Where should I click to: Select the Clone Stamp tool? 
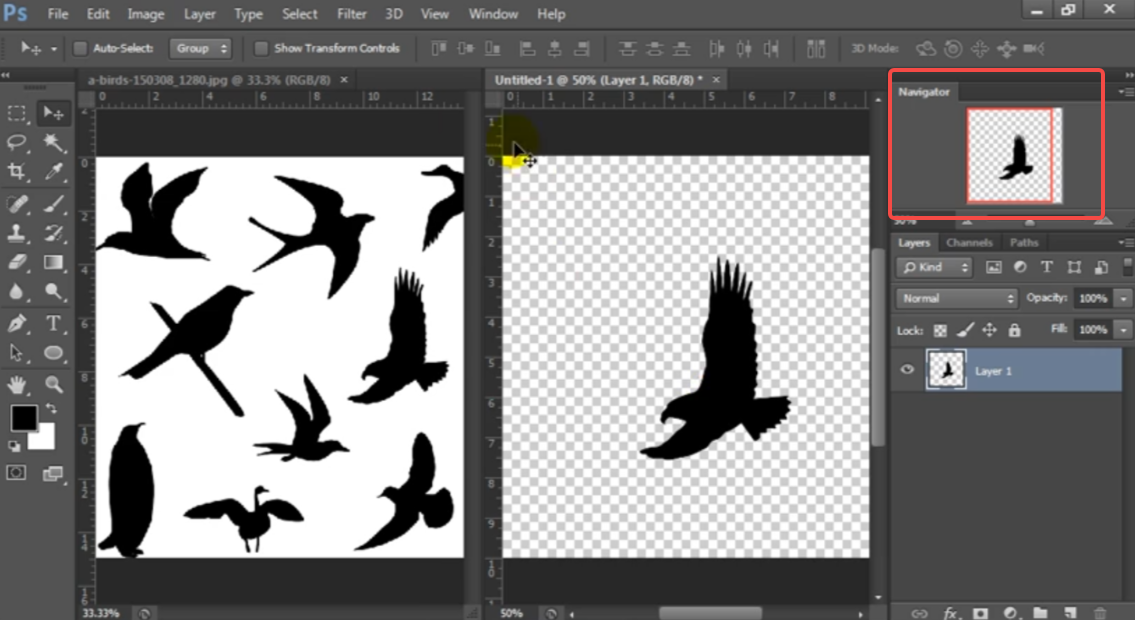[x=17, y=234]
